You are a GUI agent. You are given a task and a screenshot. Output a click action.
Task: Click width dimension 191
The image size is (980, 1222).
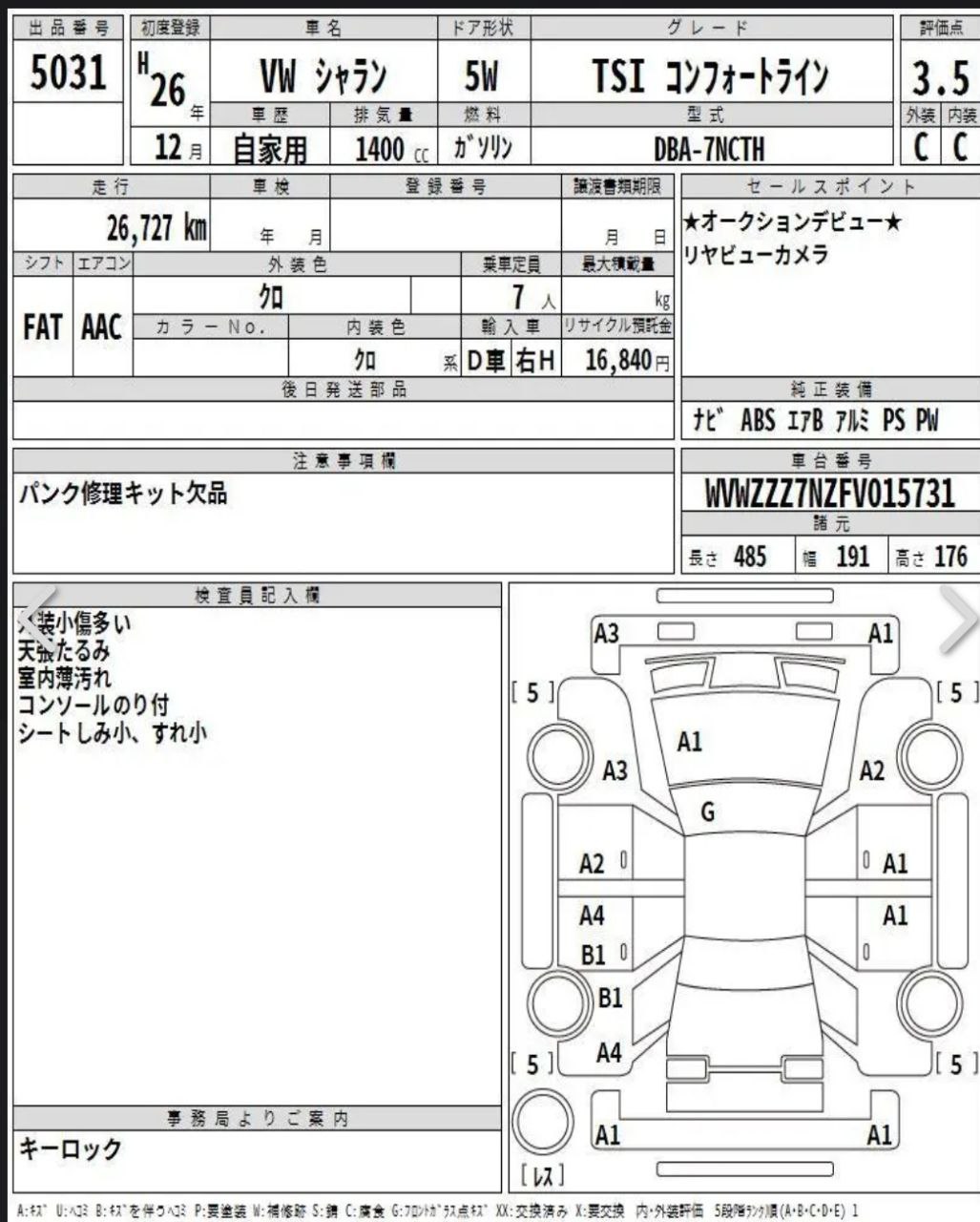[852, 557]
